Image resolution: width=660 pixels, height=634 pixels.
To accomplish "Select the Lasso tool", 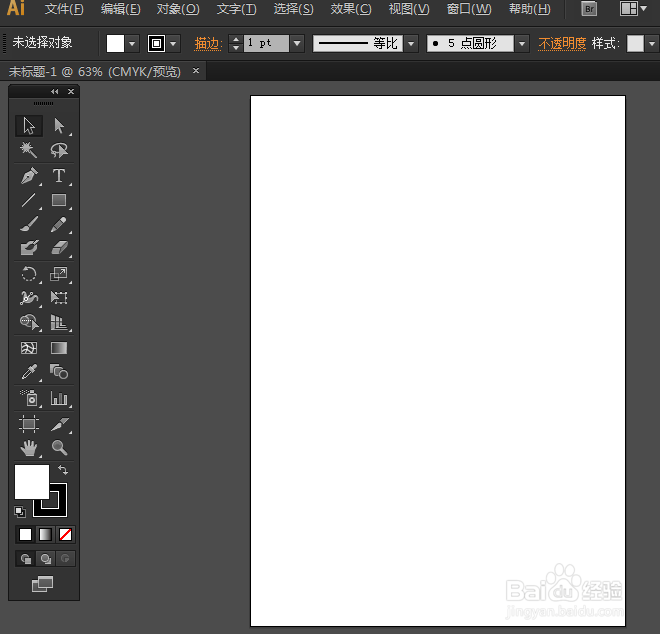I will 59,150.
